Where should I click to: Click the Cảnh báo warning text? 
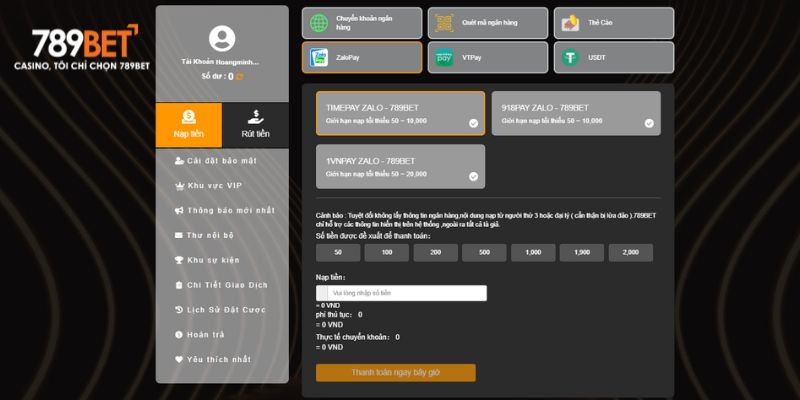click(486, 220)
